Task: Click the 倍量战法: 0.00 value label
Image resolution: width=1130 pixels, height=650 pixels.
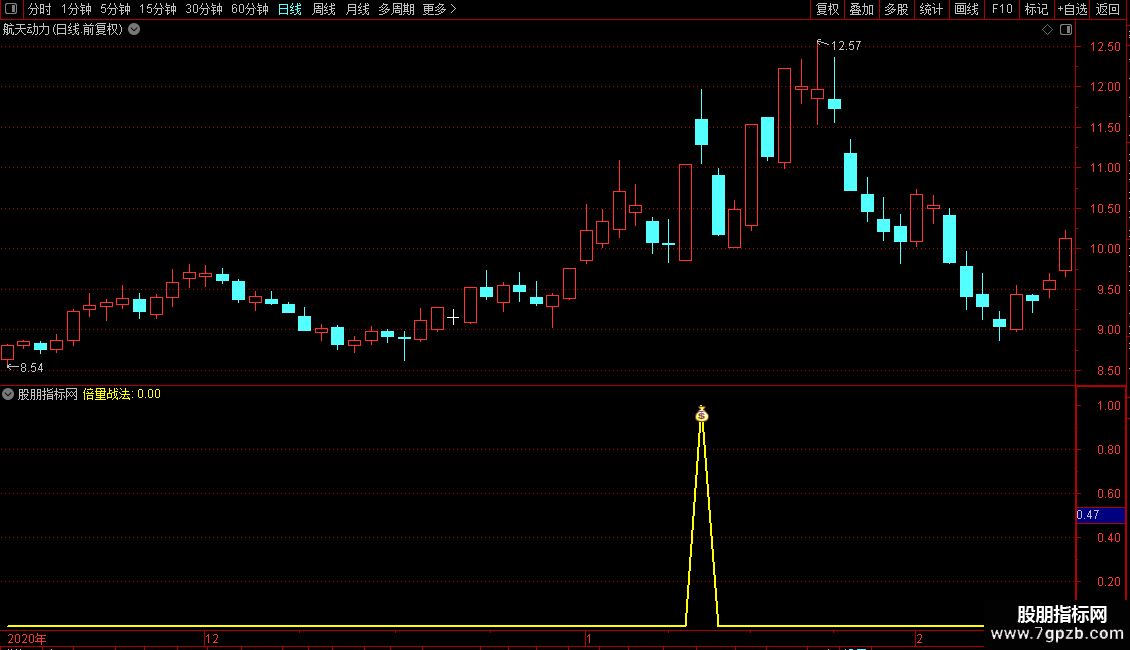Action: [x=122, y=394]
